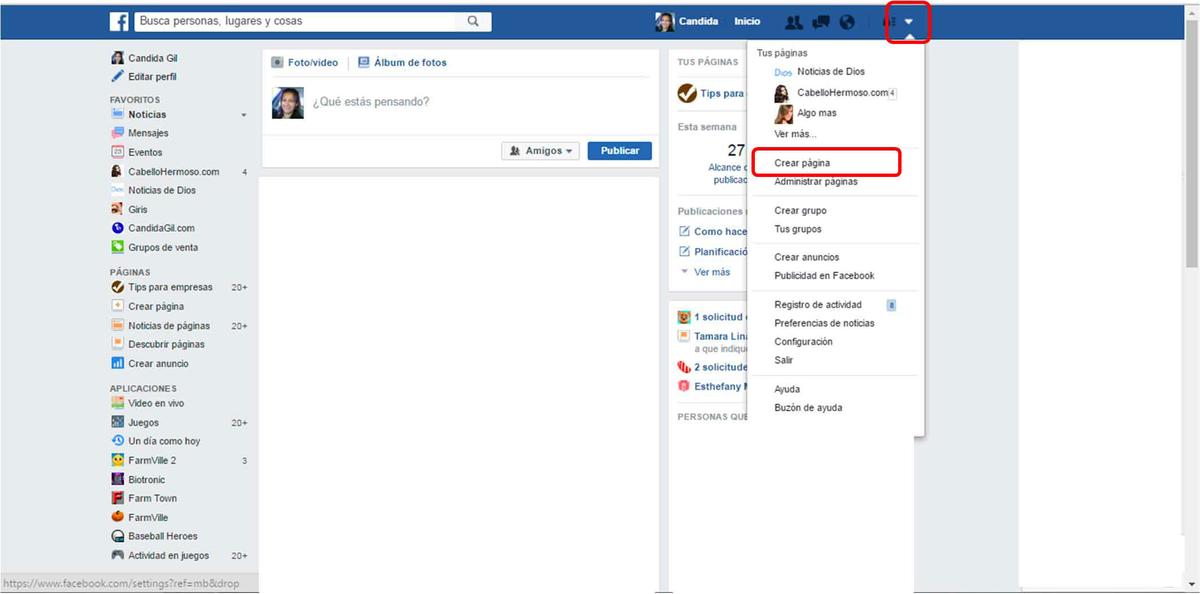Switch to Álbum de fotos tab
1200x594 pixels.
pos(402,62)
